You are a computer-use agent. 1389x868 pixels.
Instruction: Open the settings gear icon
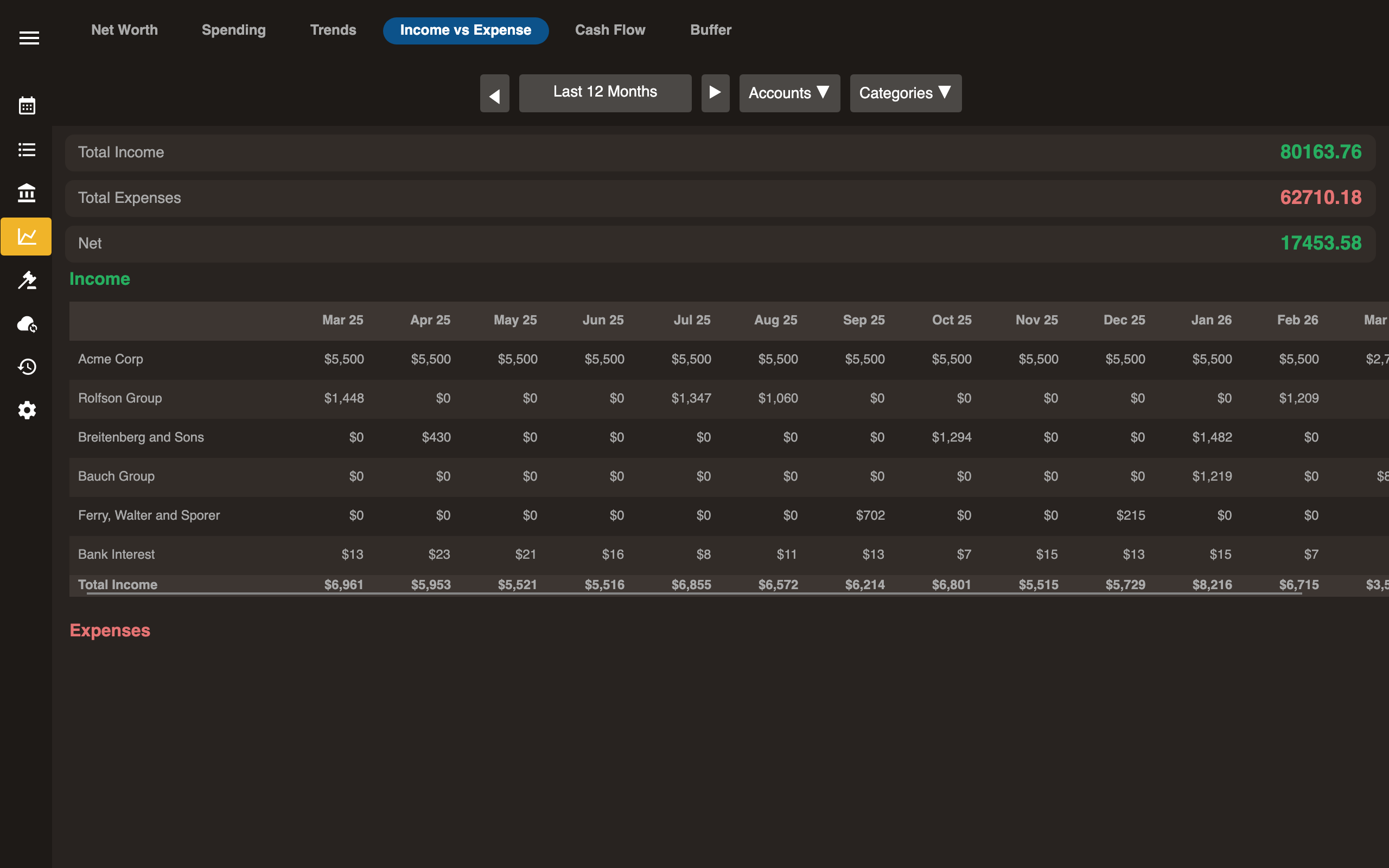point(27,410)
